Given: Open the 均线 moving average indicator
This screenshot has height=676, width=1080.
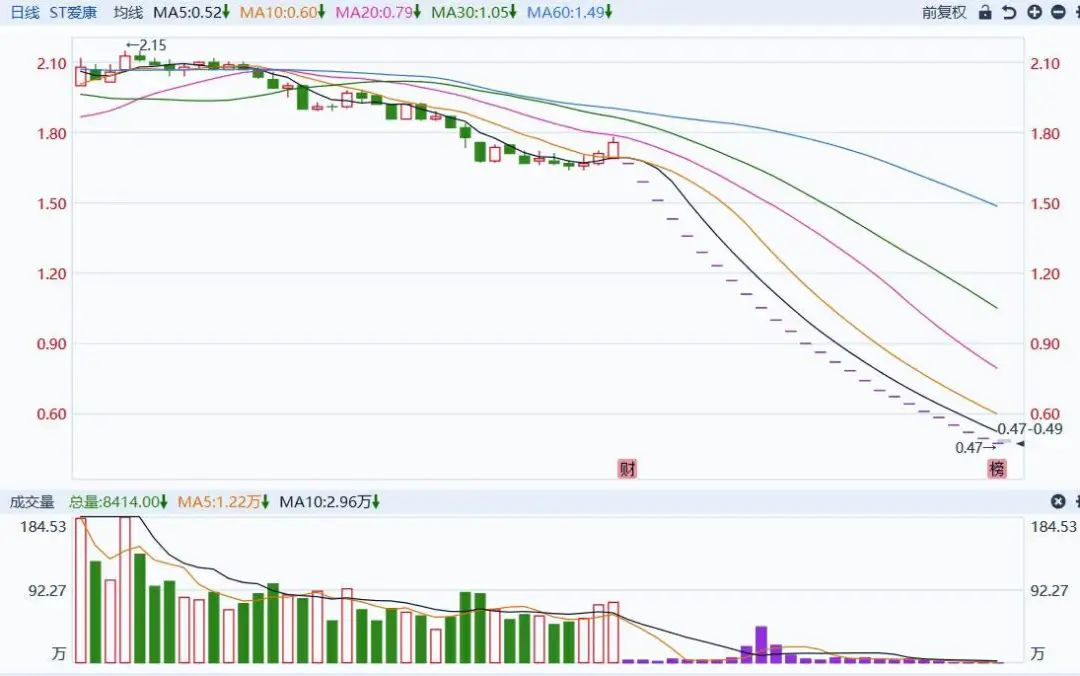Looking at the screenshot, I should (x=127, y=12).
